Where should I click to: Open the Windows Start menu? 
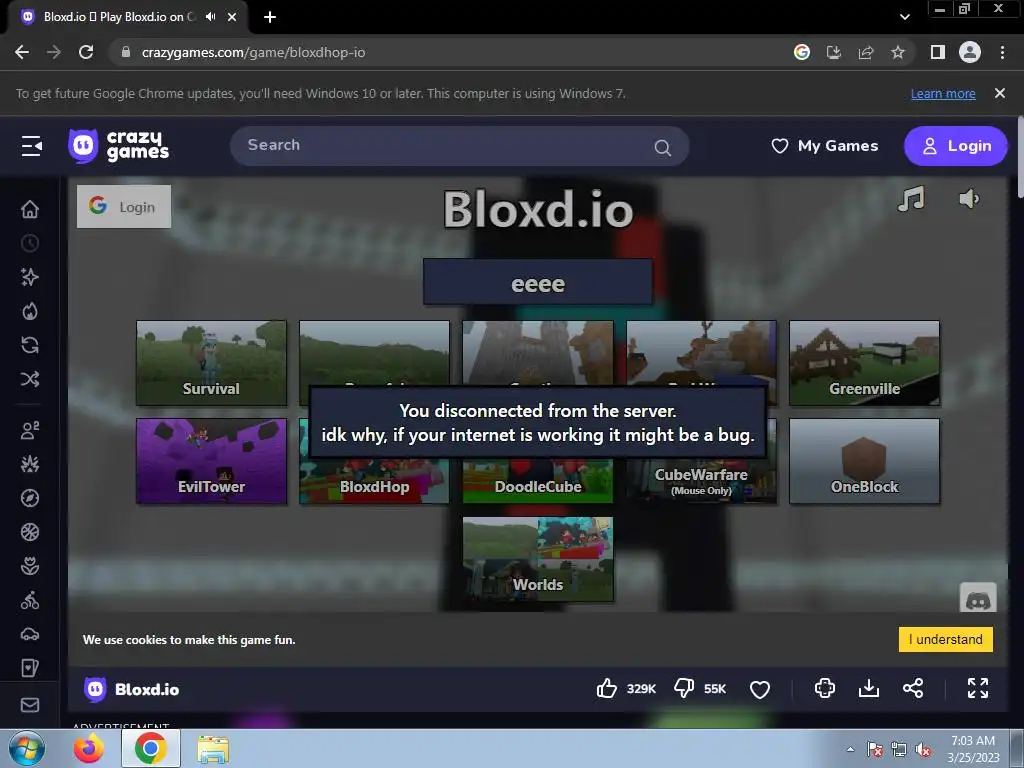pyautogui.click(x=27, y=748)
